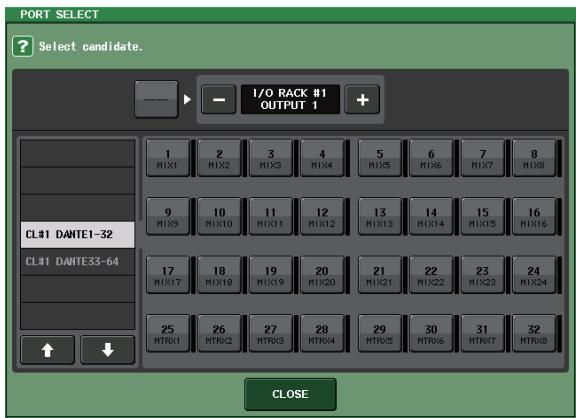Select CL#1 DANTE33-64 in the list
The image size is (576, 418).
pos(78,262)
